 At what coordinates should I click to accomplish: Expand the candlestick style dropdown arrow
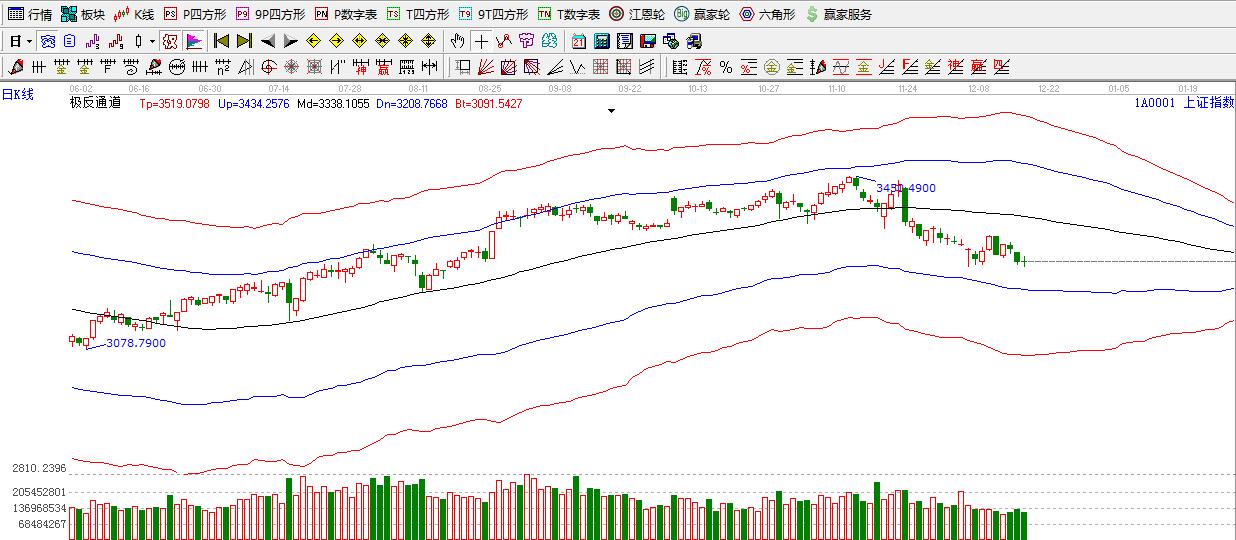tap(152, 41)
